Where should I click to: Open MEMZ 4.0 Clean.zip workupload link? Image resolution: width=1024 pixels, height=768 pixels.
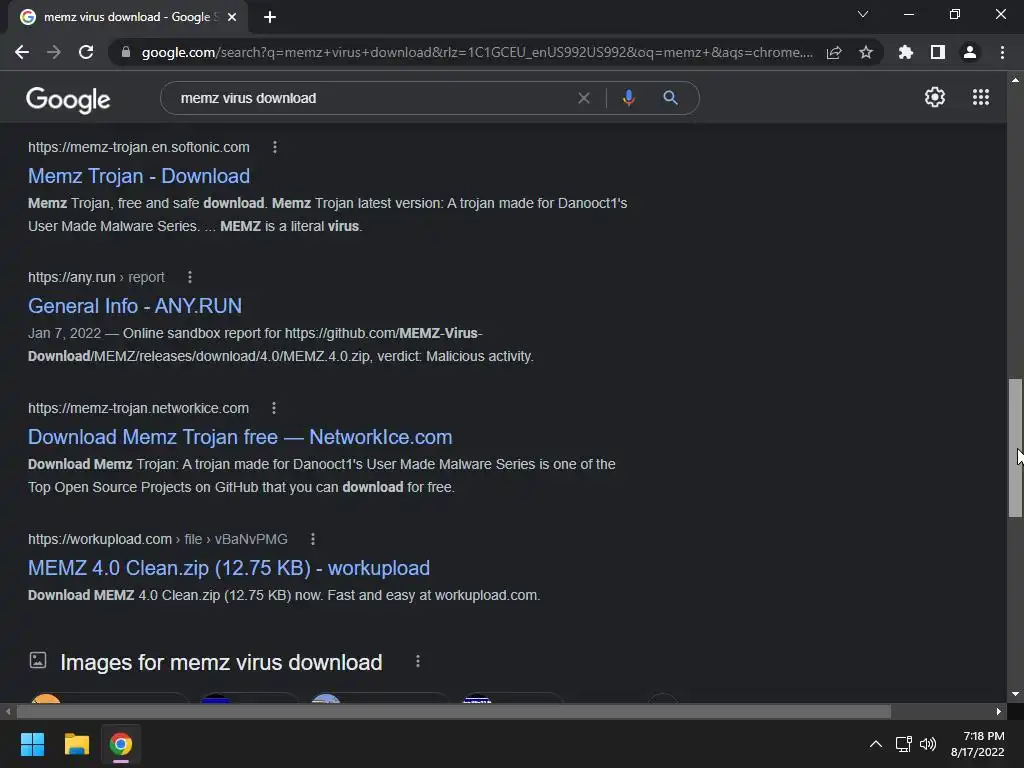[229, 568]
